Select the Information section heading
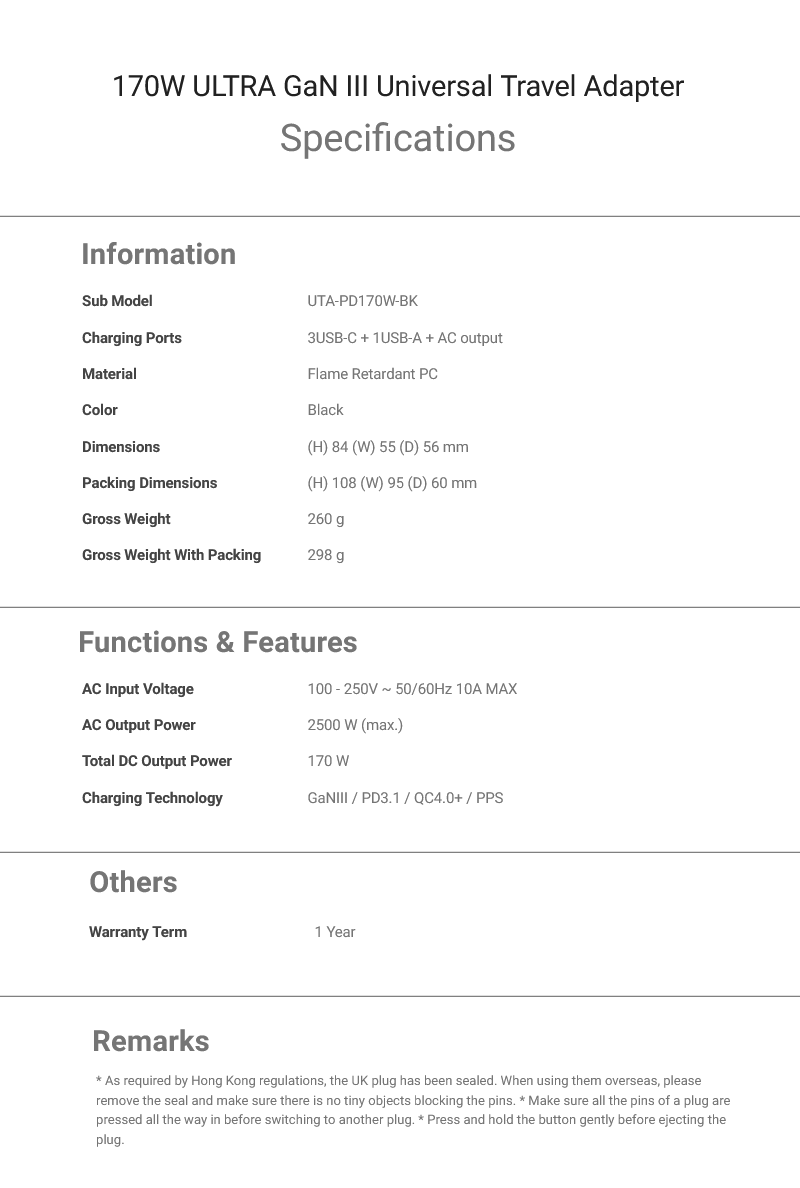 [158, 254]
